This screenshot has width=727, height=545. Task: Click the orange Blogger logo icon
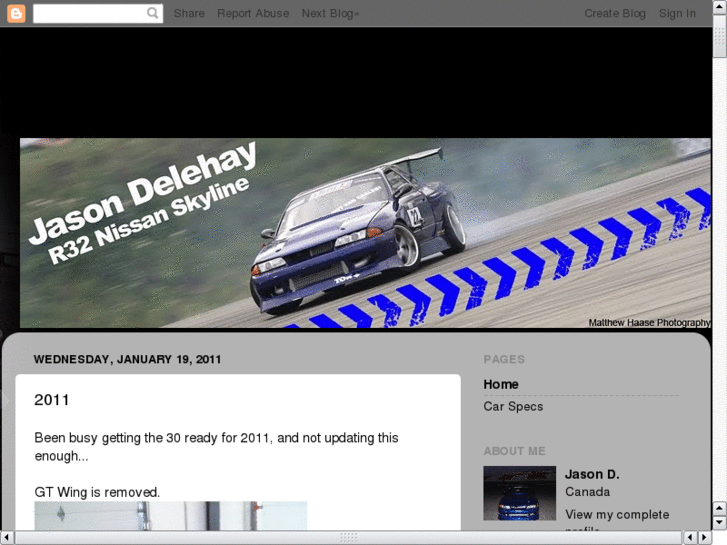click(x=16, y=13)
